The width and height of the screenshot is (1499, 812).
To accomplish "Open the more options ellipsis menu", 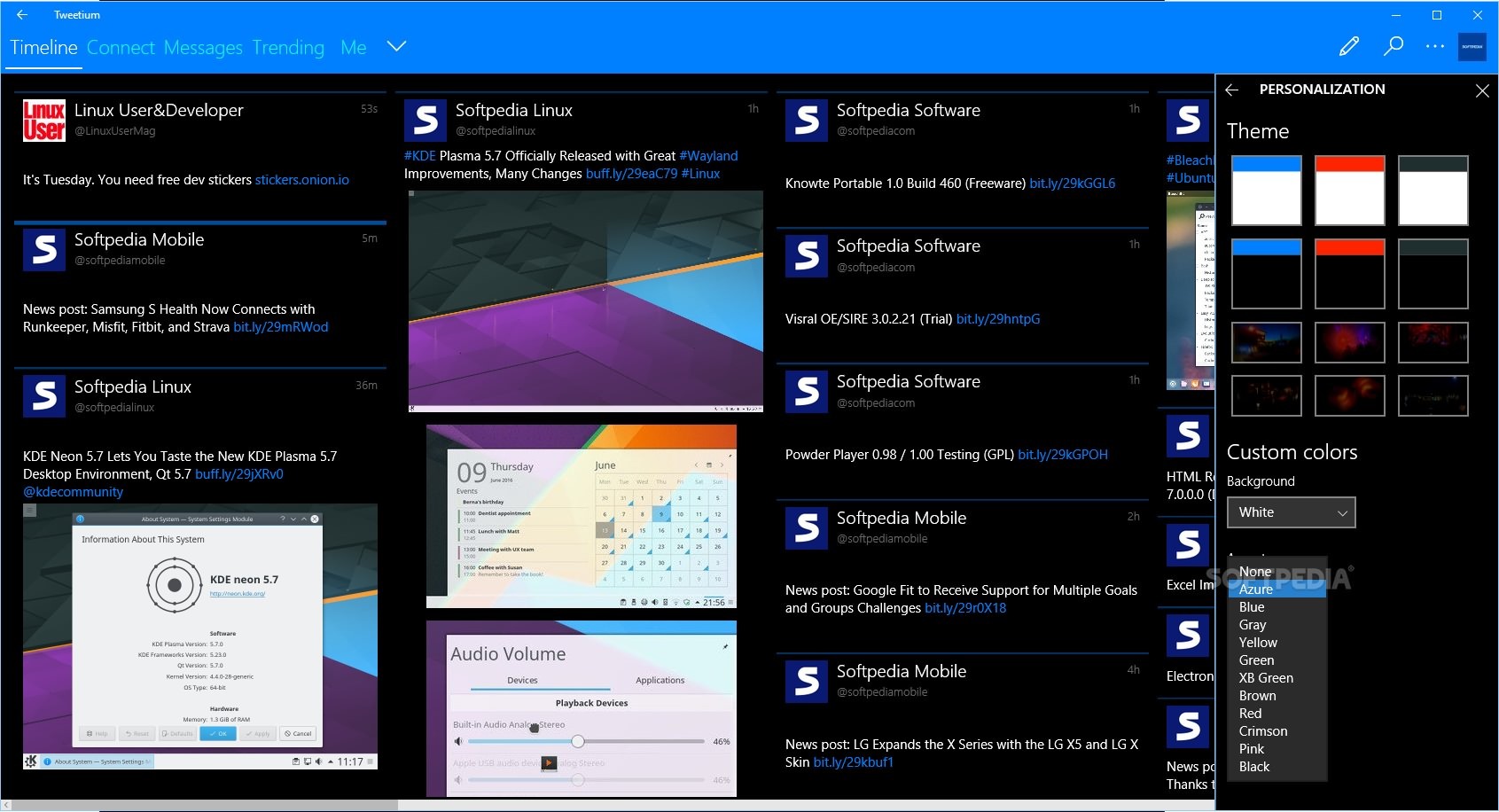I will (1435, 46).
